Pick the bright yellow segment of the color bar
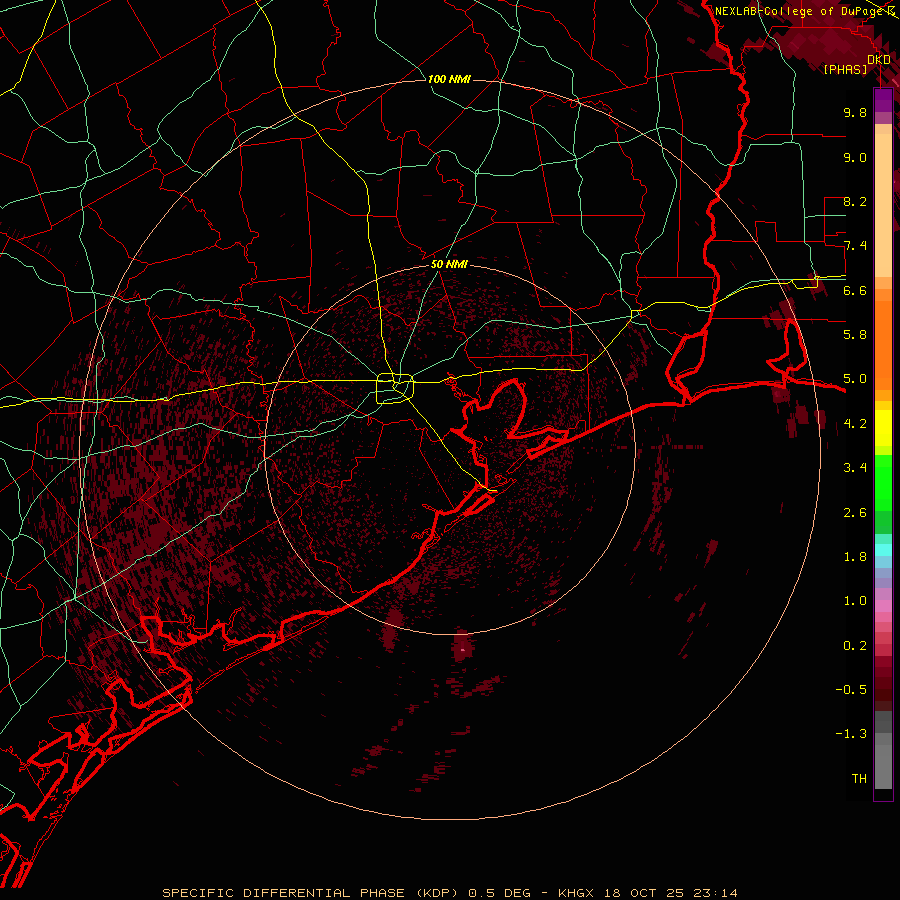The height and width of the screenshot is (900, 900). pyautogui.click(x=883, y=428)
